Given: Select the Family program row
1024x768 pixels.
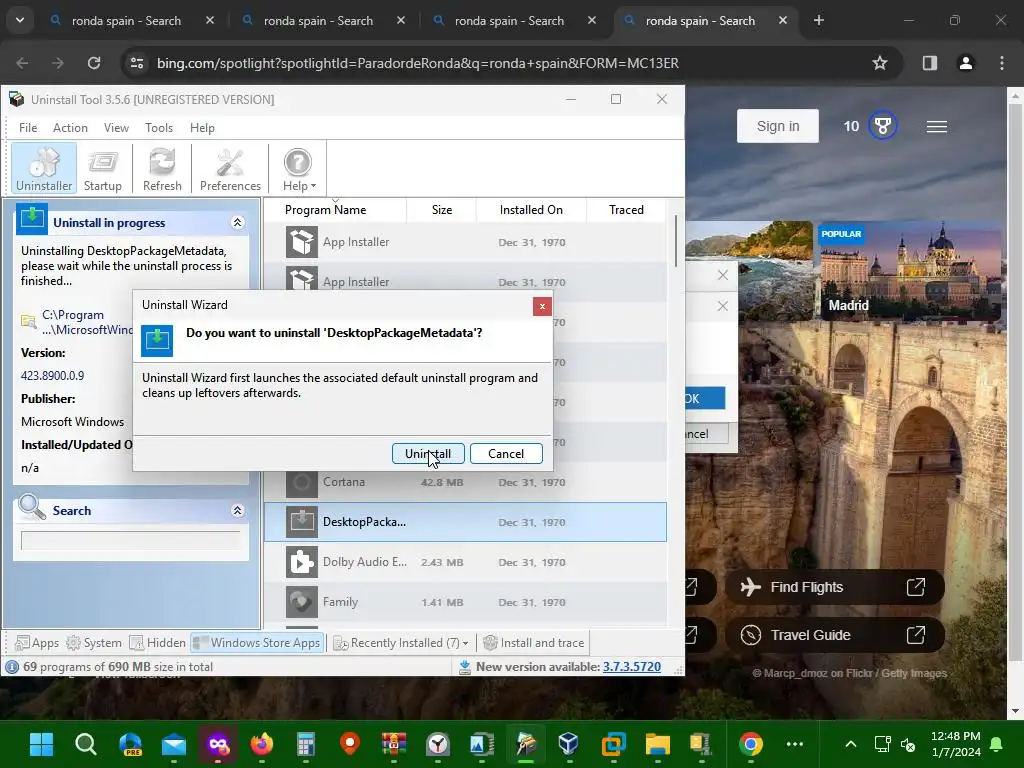Looking at the screenshot, I should 466,602.
